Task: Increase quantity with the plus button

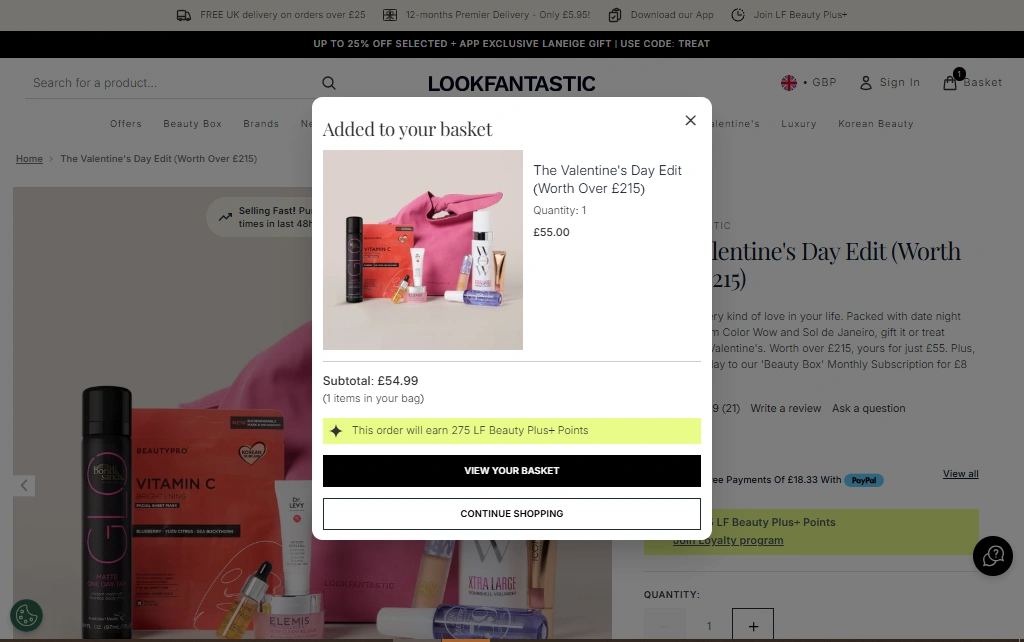Action: point(752,626)
